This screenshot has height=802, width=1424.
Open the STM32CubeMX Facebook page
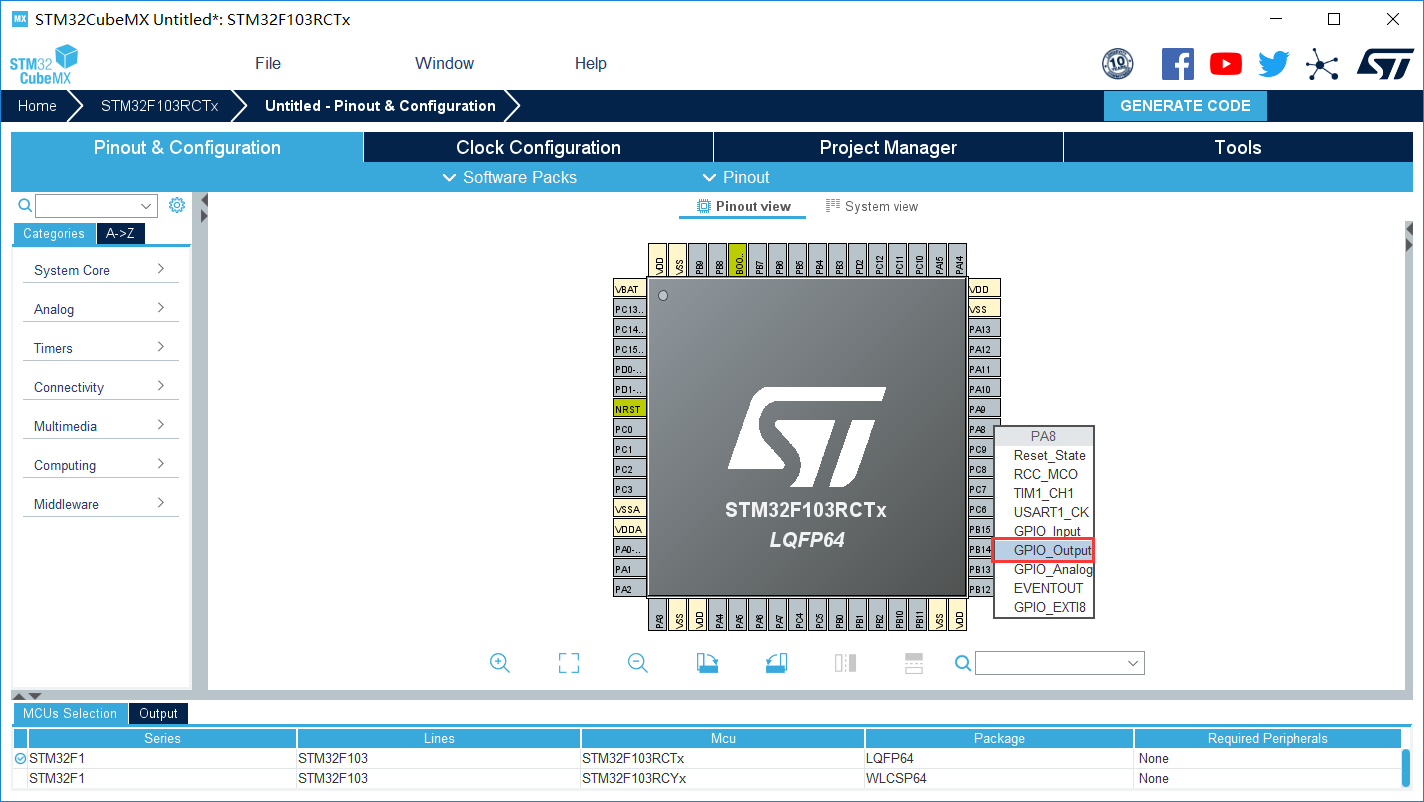coord(1177,63)
